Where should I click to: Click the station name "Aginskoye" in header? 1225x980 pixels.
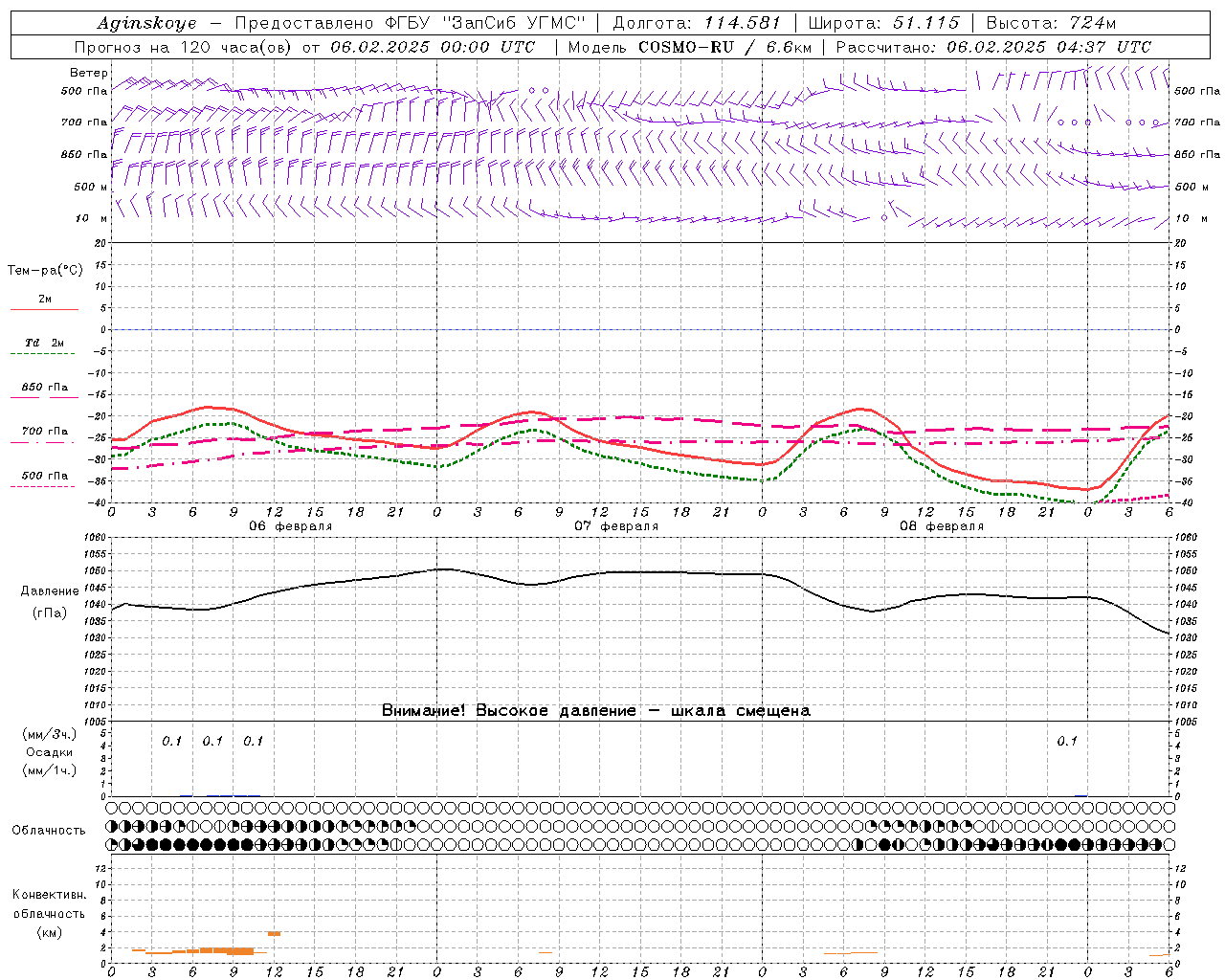146,24
